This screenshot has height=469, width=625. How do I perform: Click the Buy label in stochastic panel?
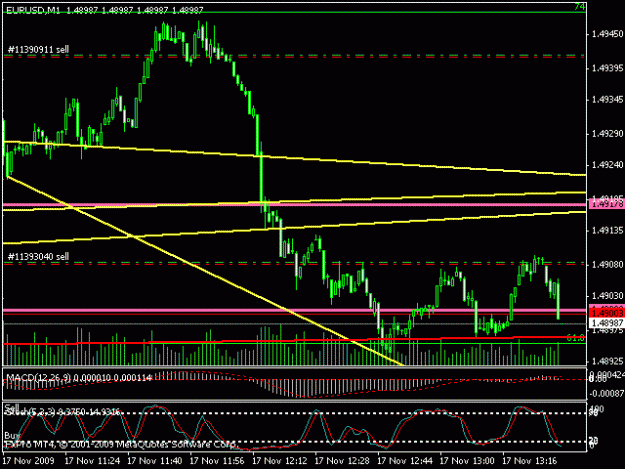point(12,435)
